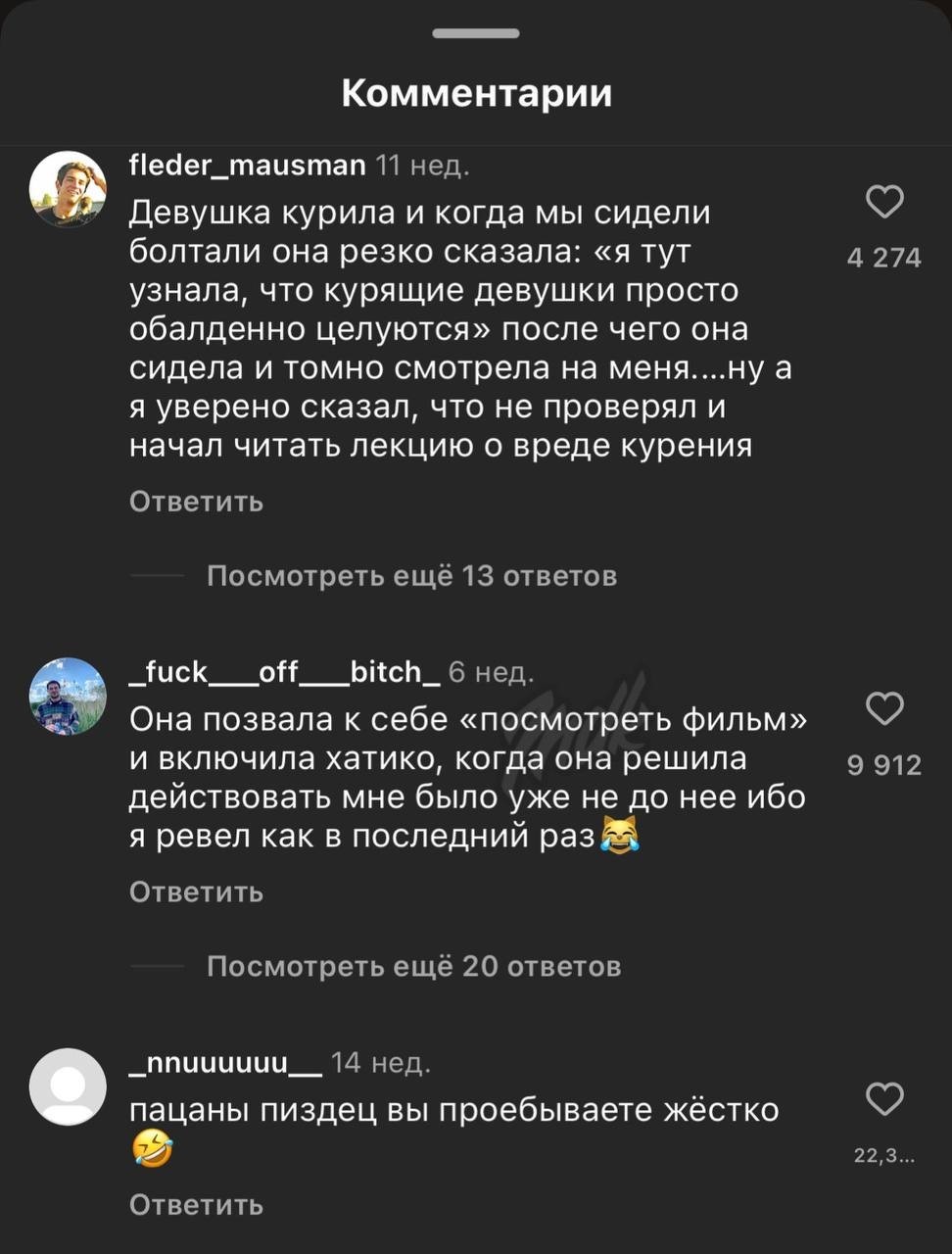Grab the sheet drag handle at top
This screenshot has height=1254, width=952.
coord(476,33)
